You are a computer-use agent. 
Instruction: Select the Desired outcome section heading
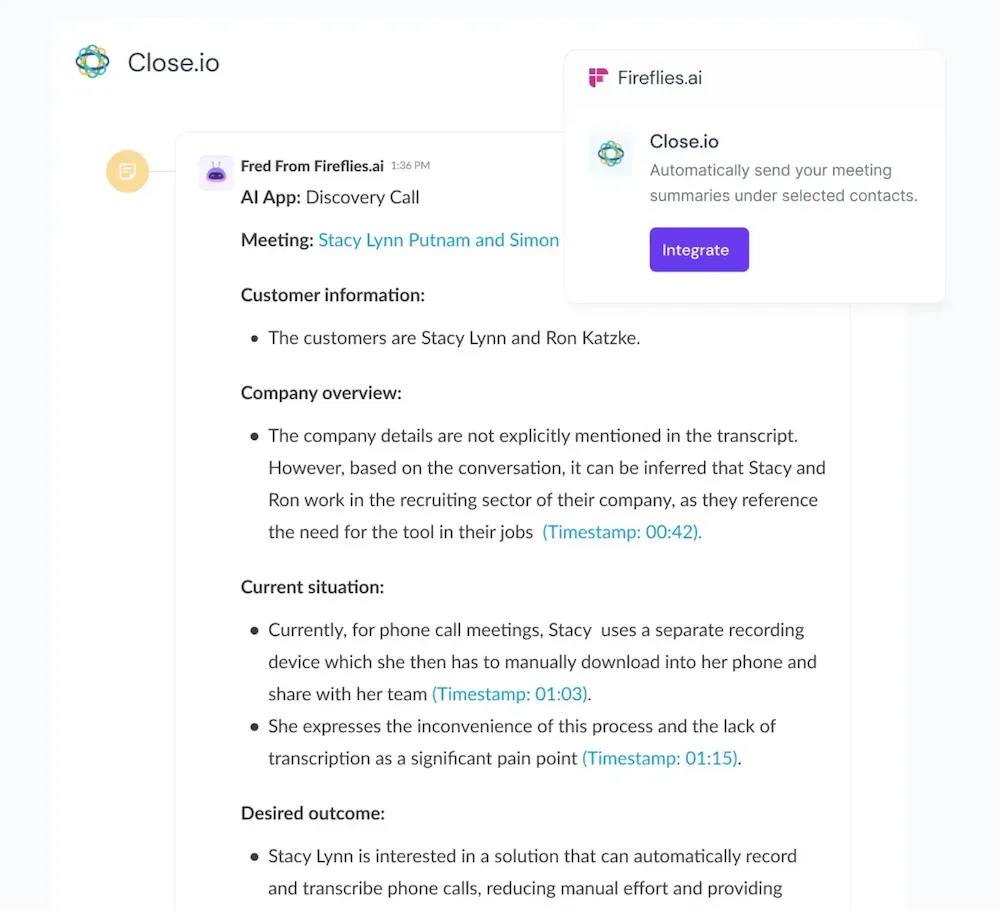(x=315, y=813)
